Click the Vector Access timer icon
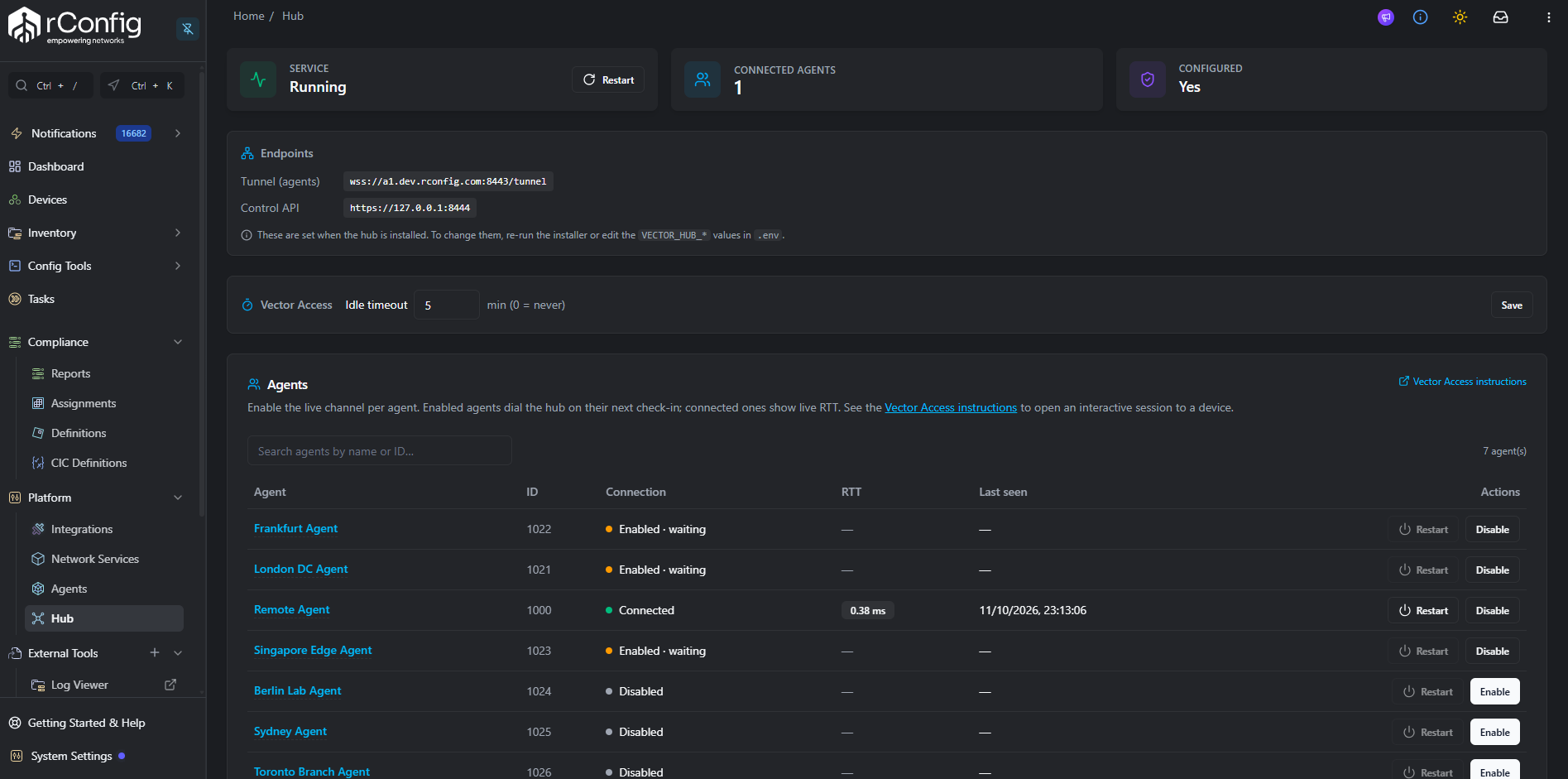The width and height of the screenshot is (1568, 779). point(247,305)
